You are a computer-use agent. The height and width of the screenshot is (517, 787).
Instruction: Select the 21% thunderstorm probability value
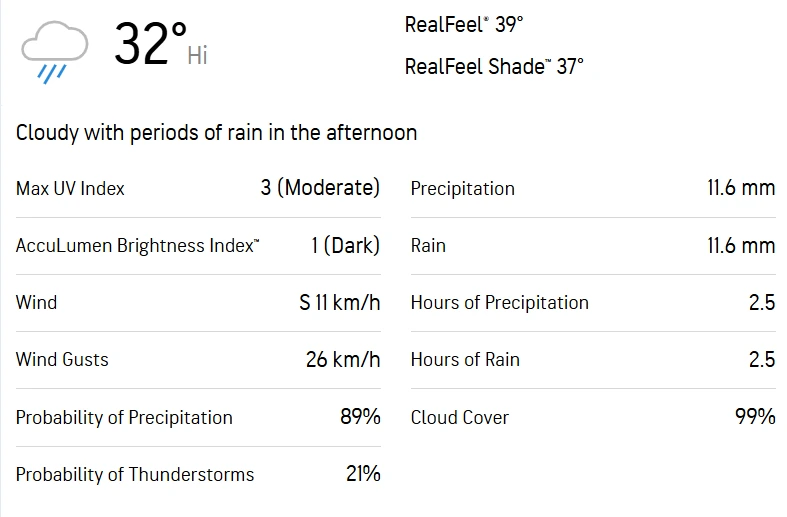(363, 474)
